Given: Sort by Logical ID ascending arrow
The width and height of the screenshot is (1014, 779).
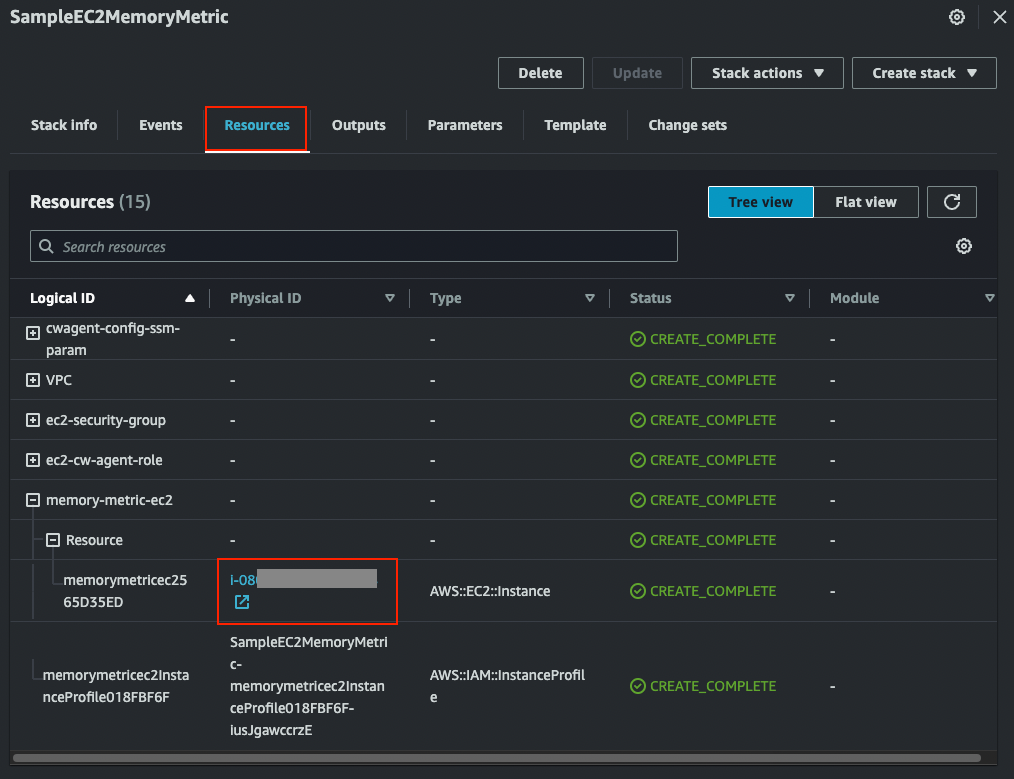Looking at the screenshot, I should [x=189, y=298].
